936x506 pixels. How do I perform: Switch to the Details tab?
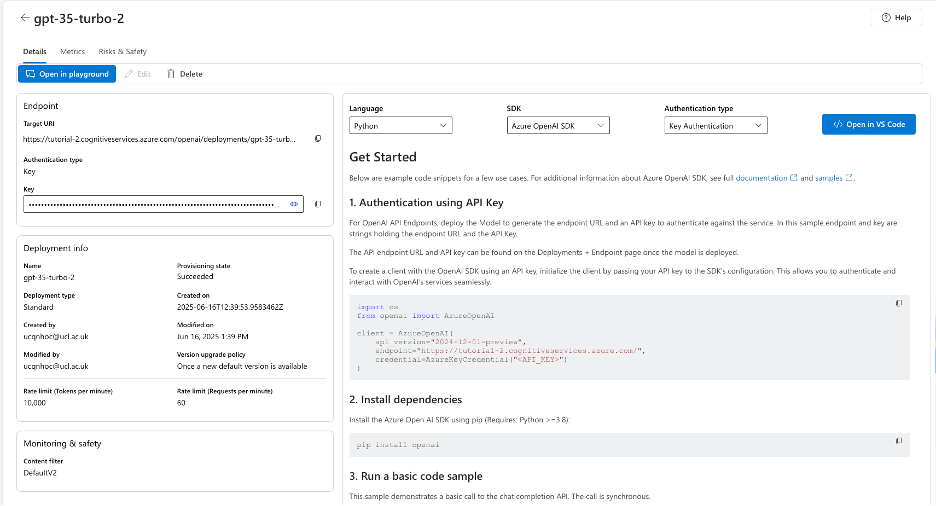pos(35,51)
